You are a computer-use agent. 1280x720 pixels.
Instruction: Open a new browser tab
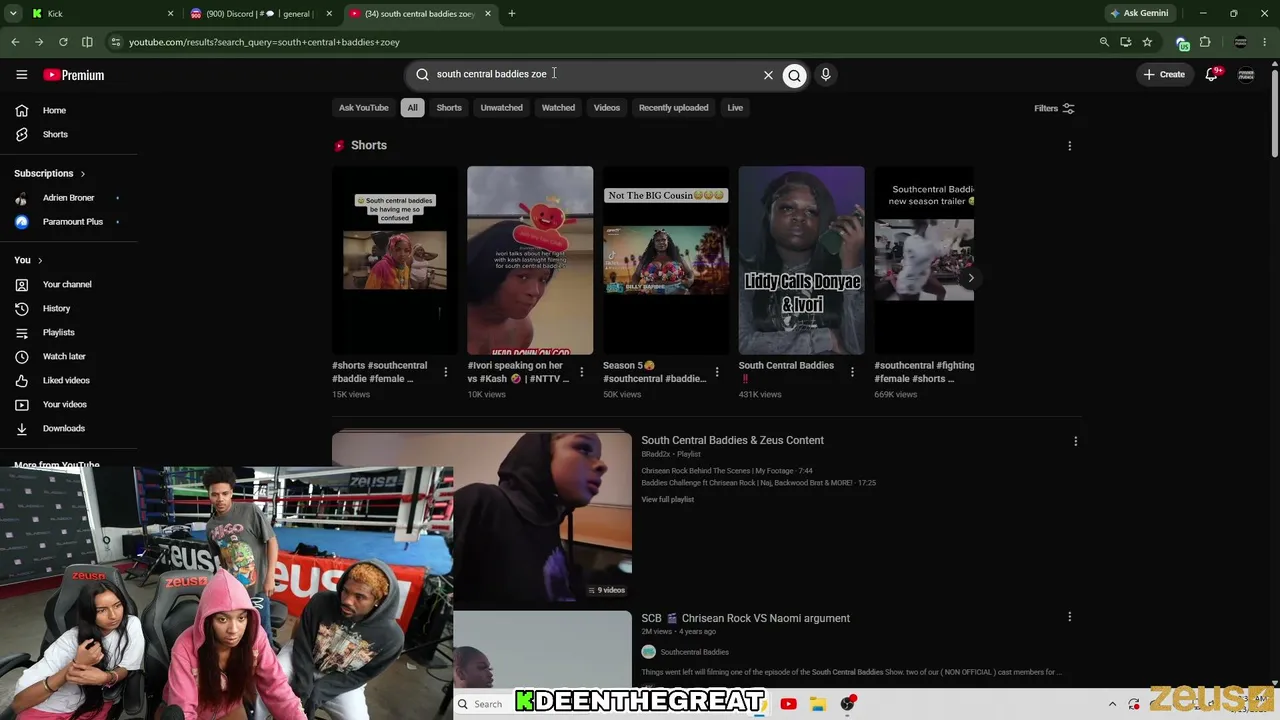[511, 14]
